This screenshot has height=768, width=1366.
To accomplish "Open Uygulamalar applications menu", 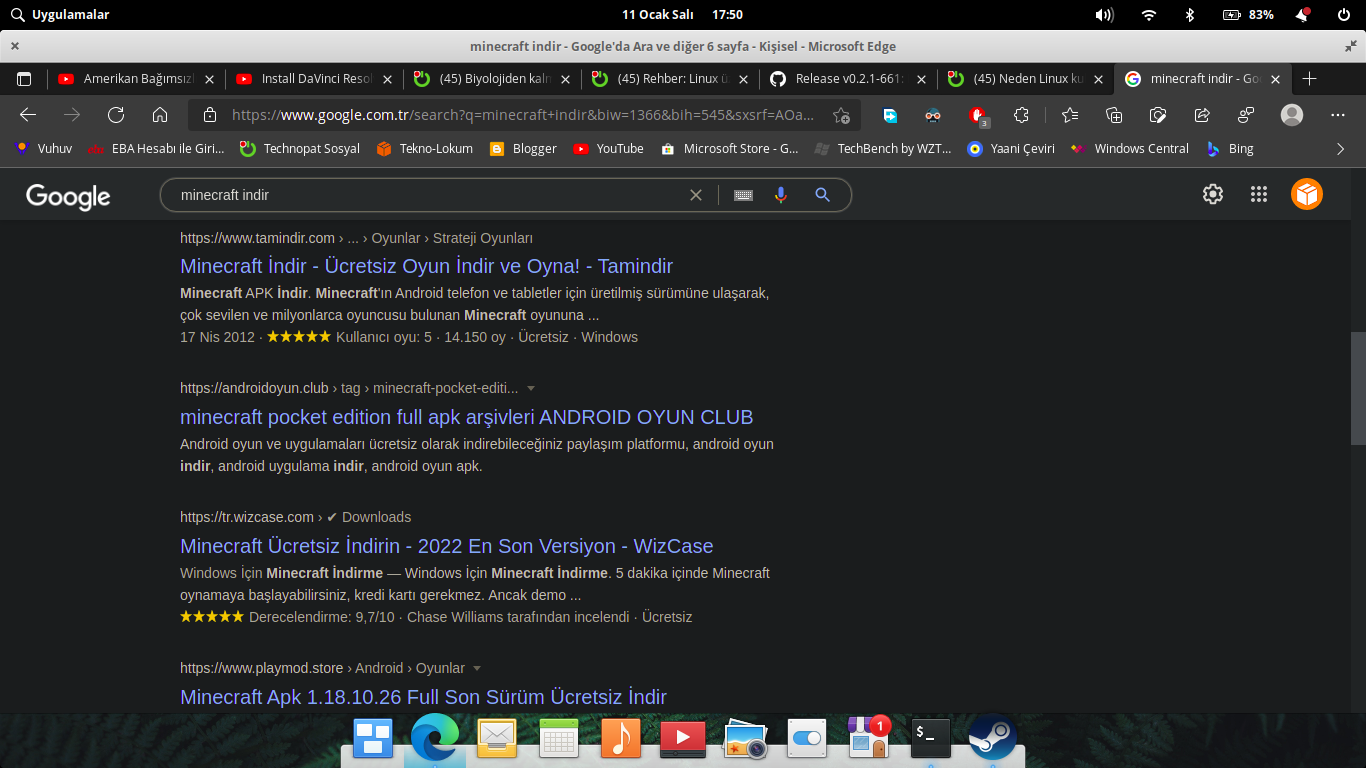I will point(60,15).
